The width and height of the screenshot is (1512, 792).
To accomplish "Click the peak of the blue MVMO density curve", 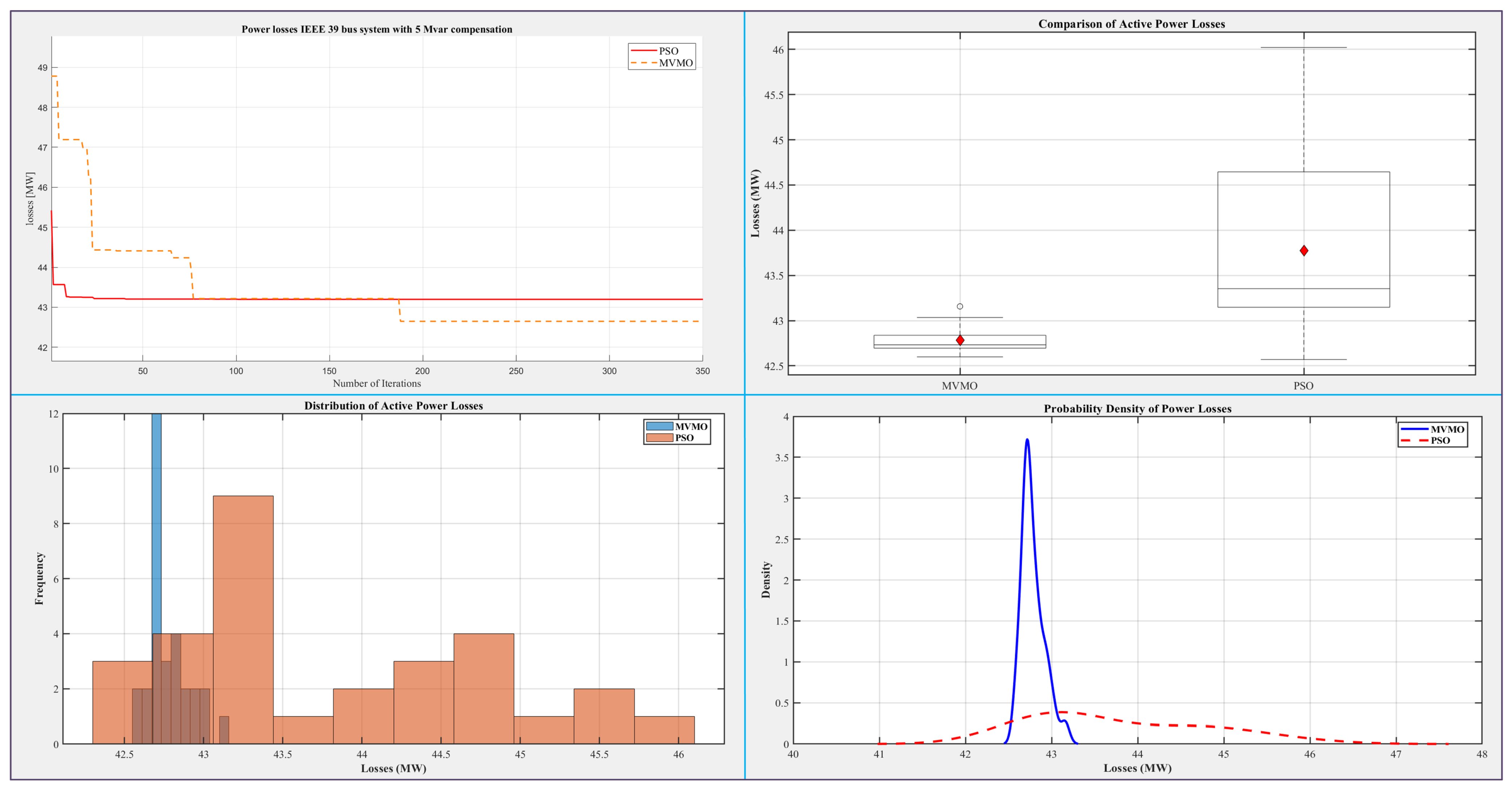I will 1027,440.
